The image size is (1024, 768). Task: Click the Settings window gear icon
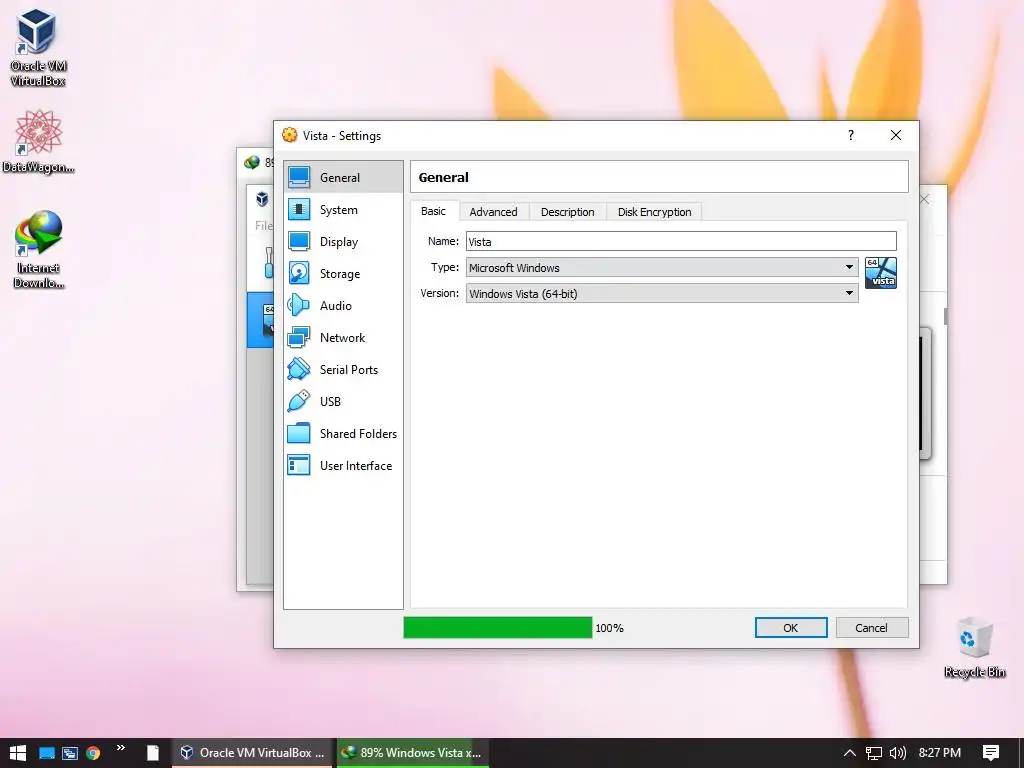pyautogui.click(x=289, y=135)
